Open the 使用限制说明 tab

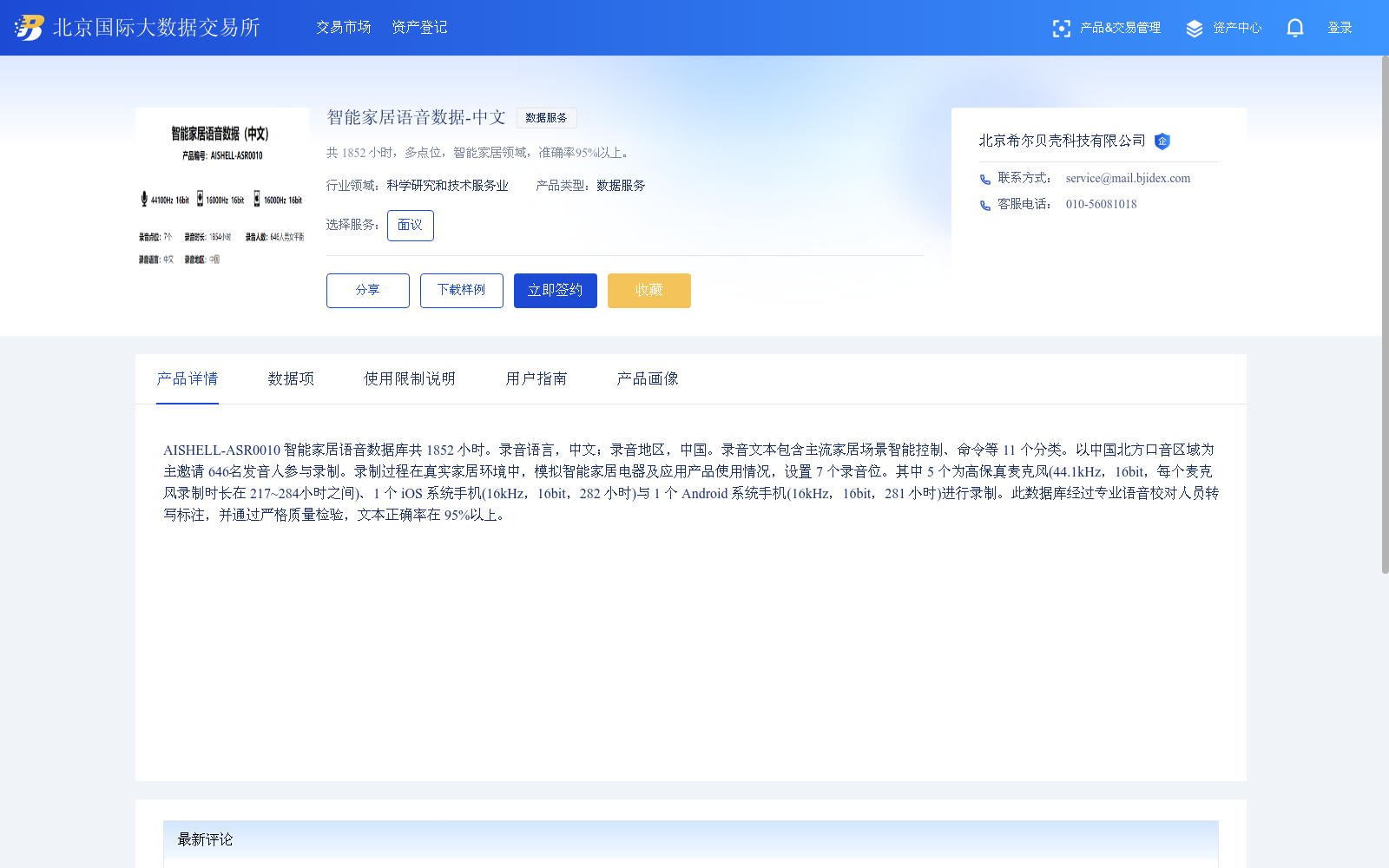click(x=410, y=378)
